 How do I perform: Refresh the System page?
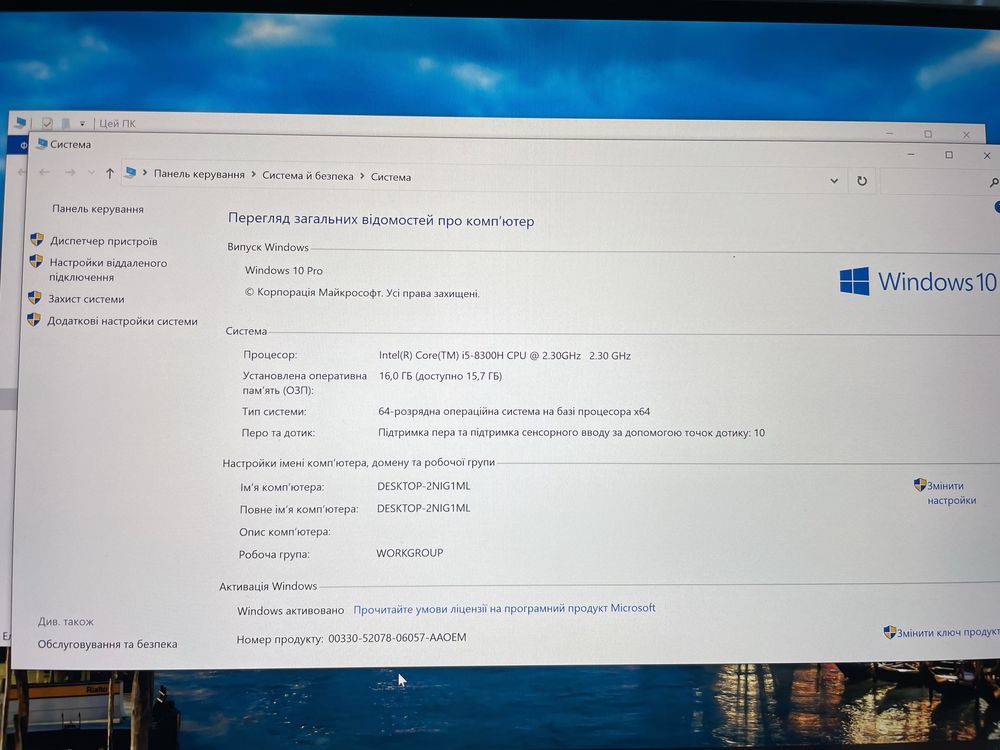862,181
